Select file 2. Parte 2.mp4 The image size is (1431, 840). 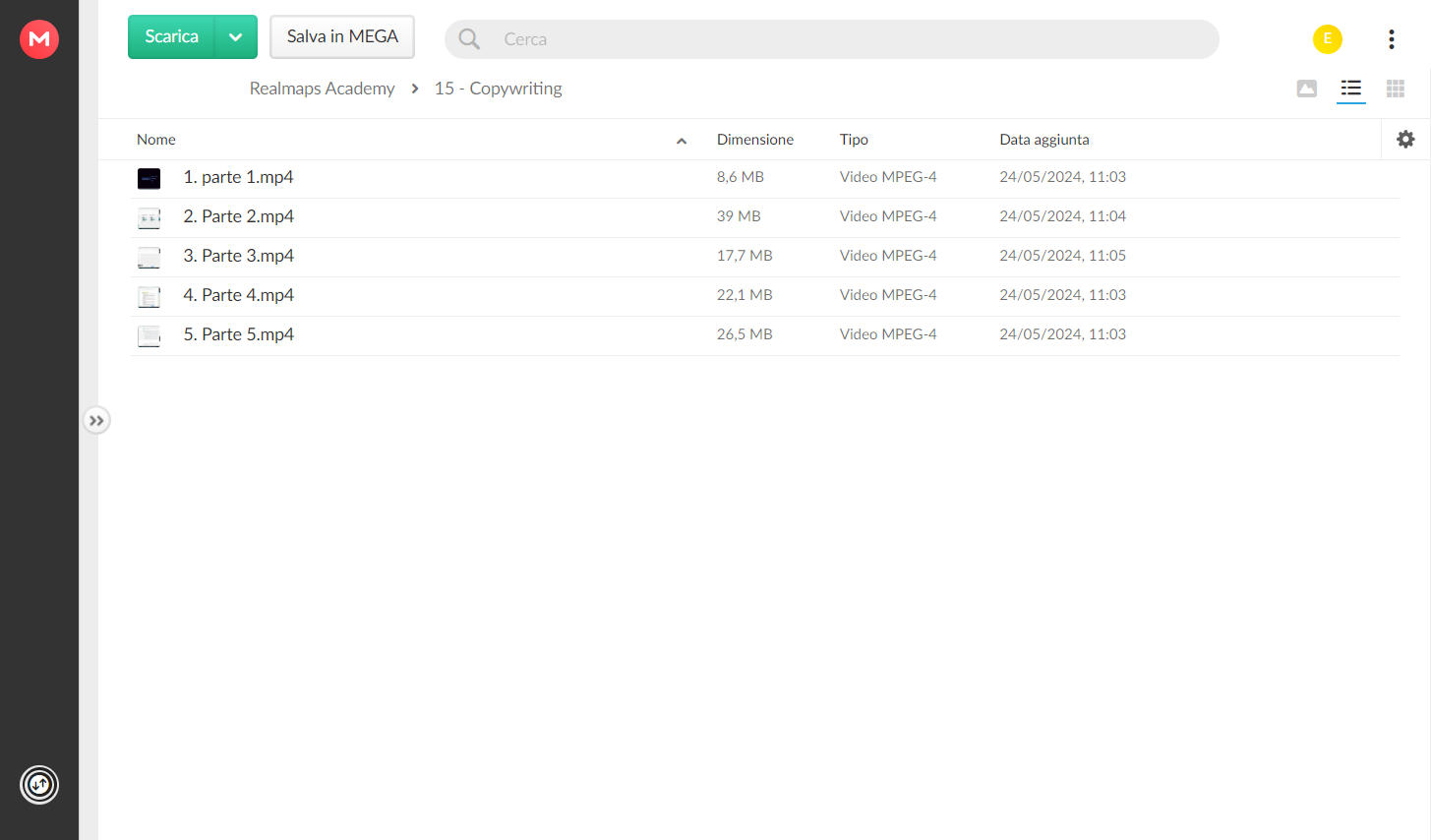pos(239,216)
